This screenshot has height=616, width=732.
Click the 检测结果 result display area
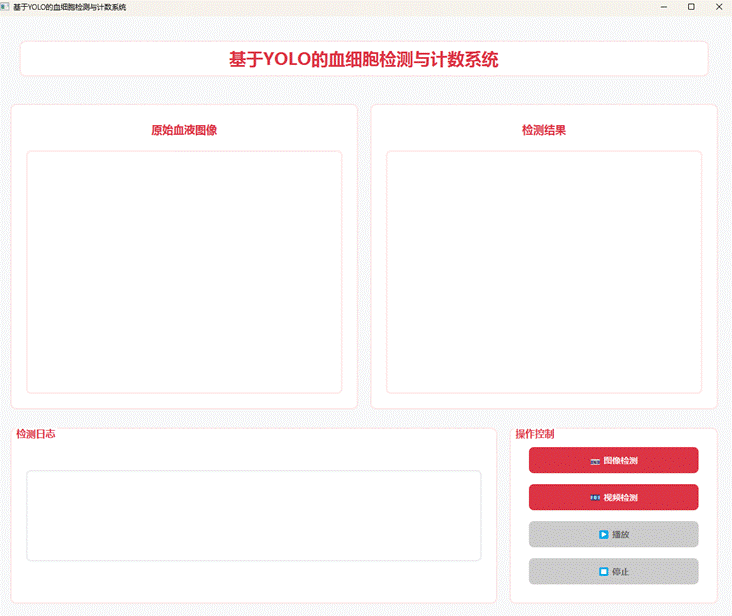pos(543,272)
